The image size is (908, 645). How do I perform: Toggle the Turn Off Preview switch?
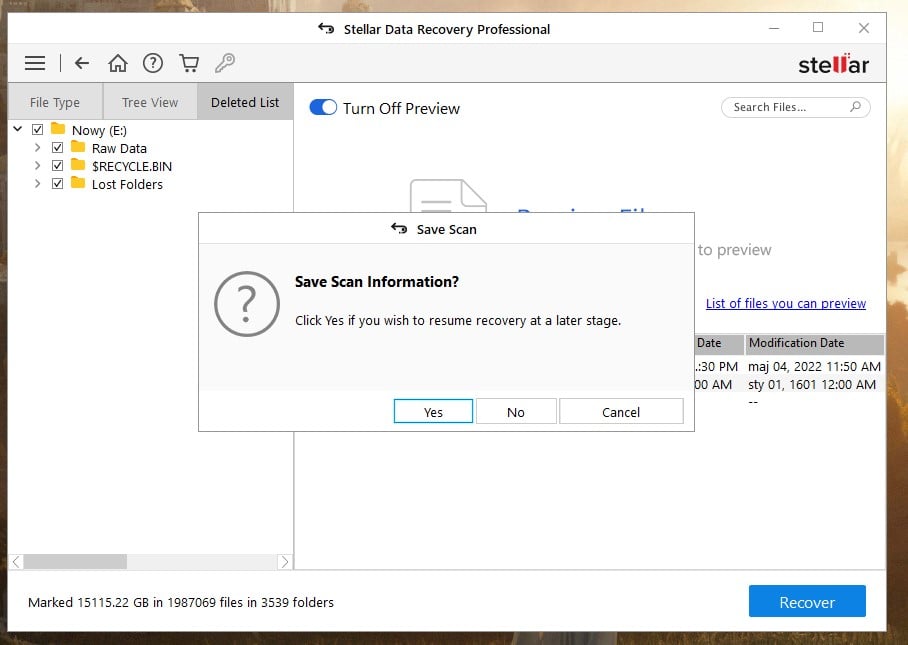tap(323, 107)
